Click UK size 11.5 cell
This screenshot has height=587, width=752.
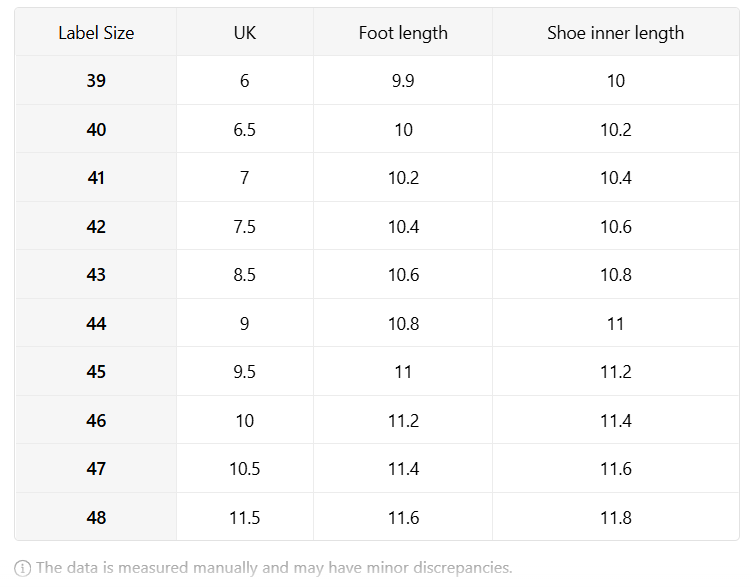pos(245,517)
